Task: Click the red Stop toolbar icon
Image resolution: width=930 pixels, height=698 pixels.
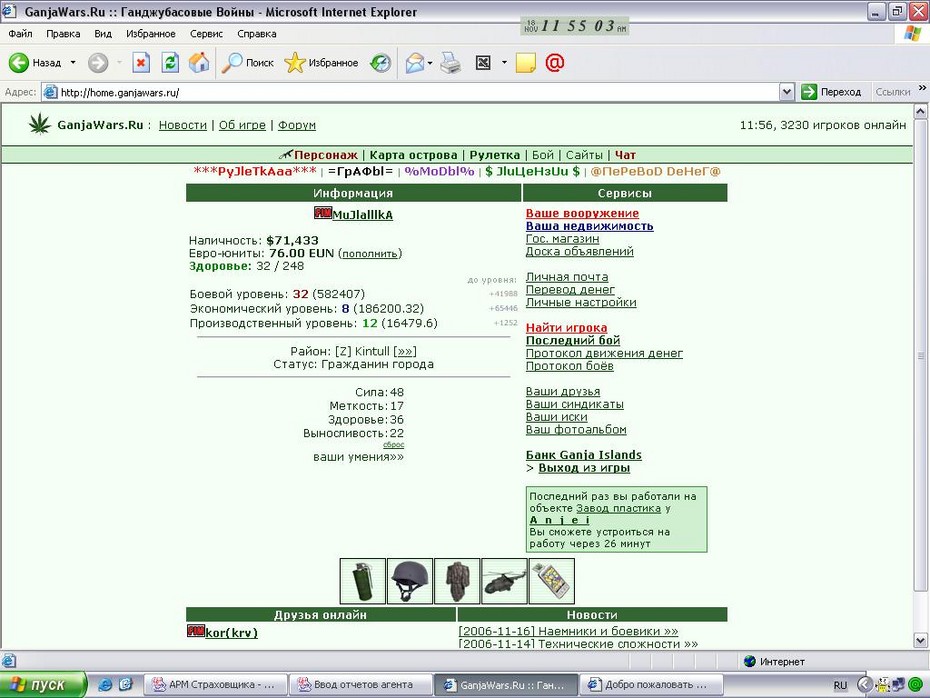Action: (x=141, y=62)
